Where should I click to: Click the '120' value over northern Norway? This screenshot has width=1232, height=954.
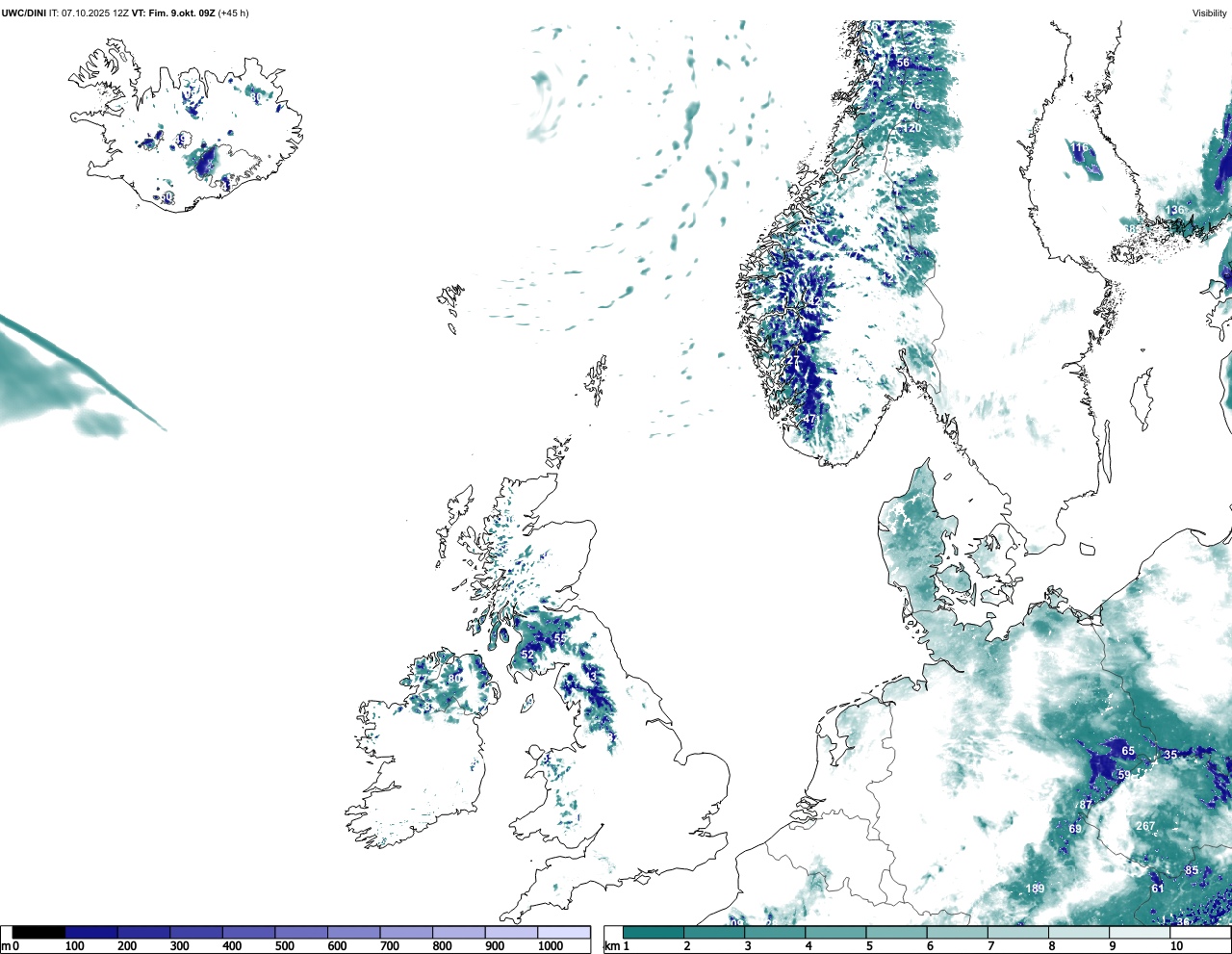pyautogui.click(x=912, y=128)
